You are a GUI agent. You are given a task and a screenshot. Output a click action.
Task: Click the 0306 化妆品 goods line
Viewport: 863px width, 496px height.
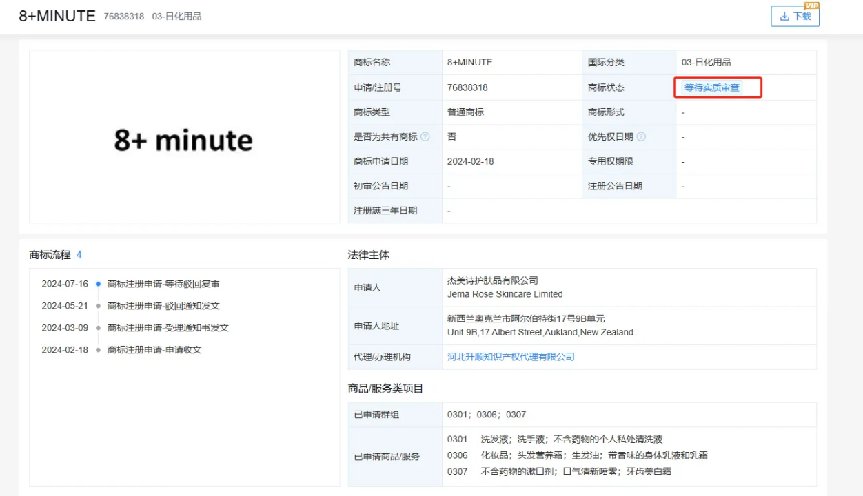tap(577, 455)
